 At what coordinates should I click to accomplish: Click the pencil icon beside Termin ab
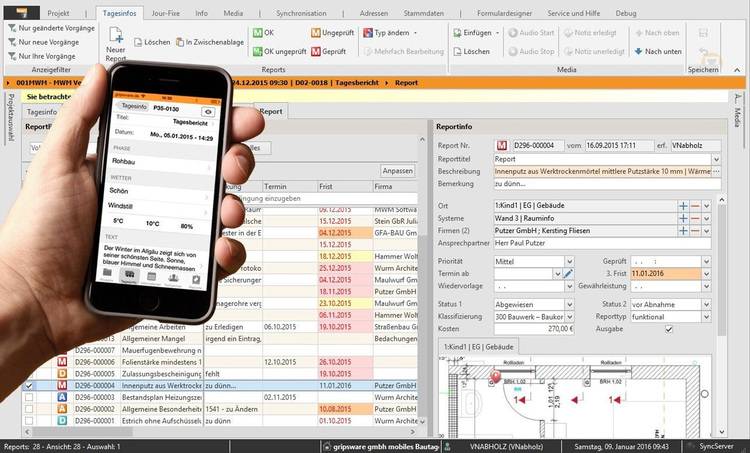(568, 273)
